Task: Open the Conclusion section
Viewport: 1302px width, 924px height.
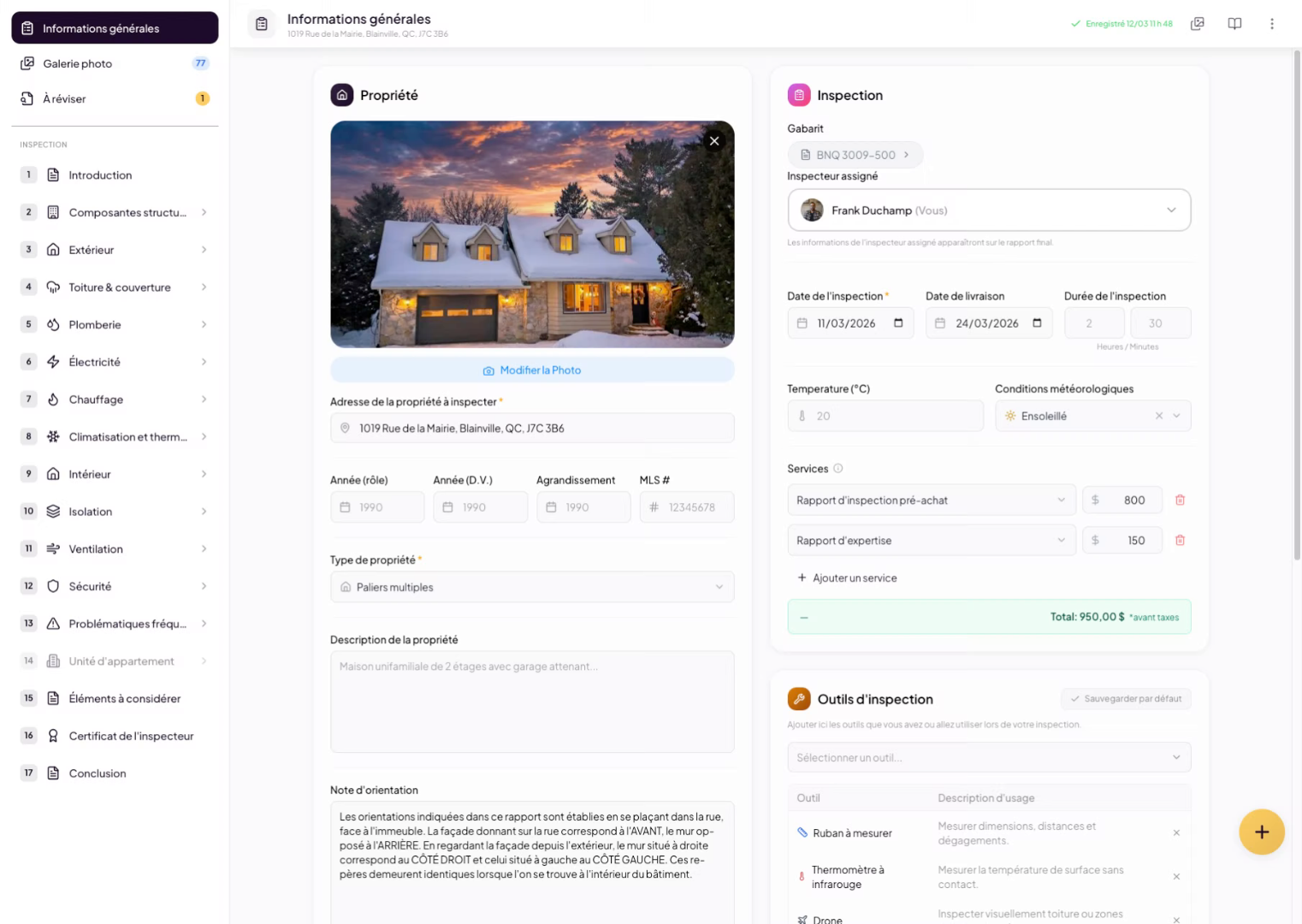Action: [x=115, y=773]
